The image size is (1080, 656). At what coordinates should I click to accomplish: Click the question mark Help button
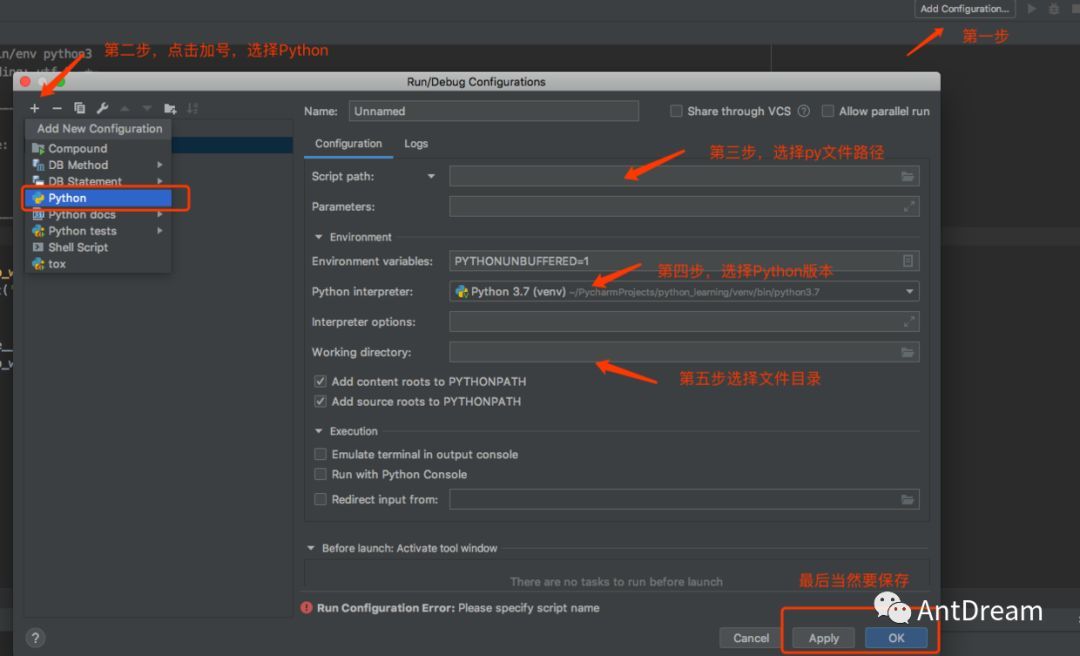35,638
